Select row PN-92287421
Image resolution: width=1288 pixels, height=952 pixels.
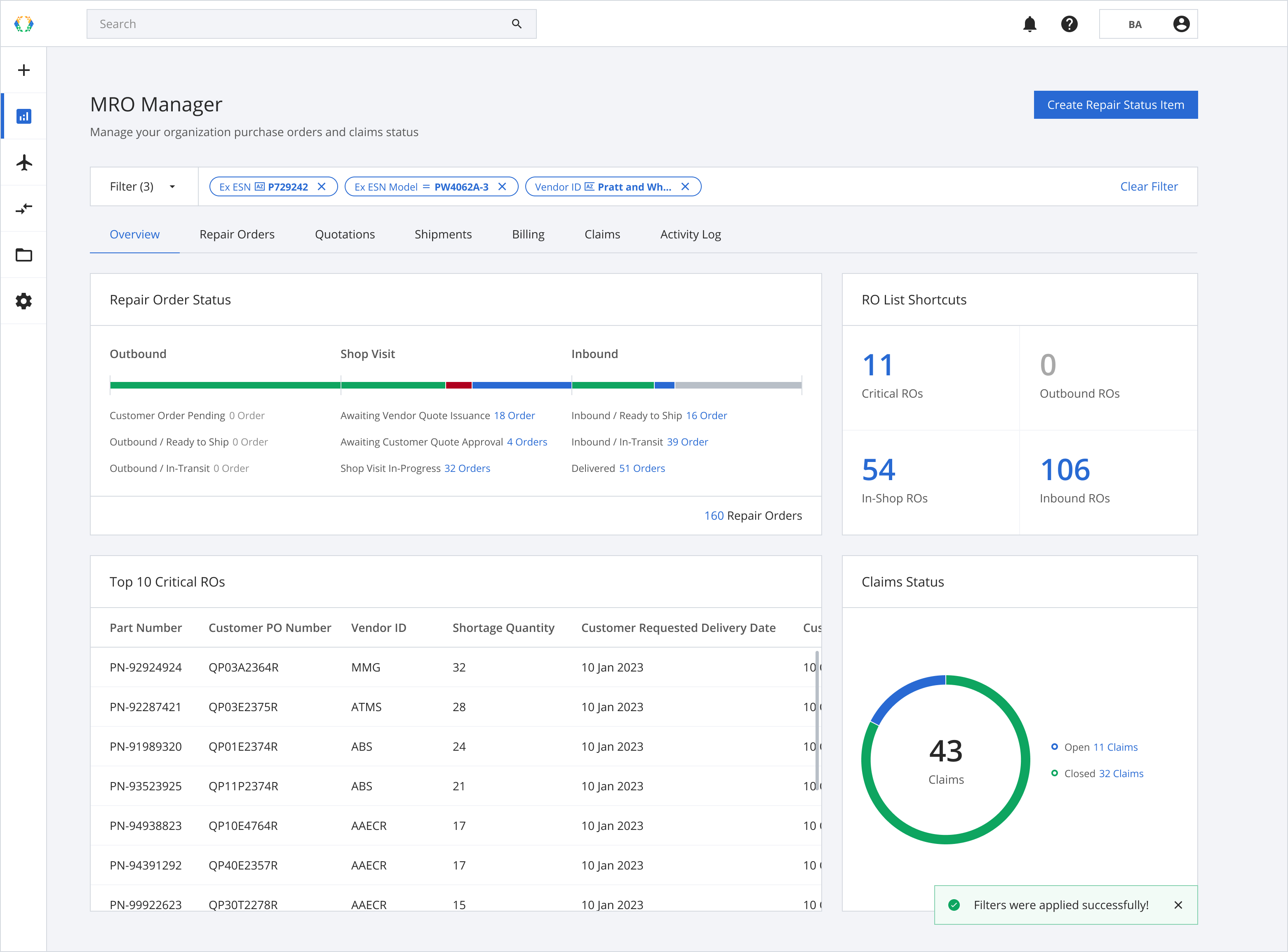(x=456, y=707)
